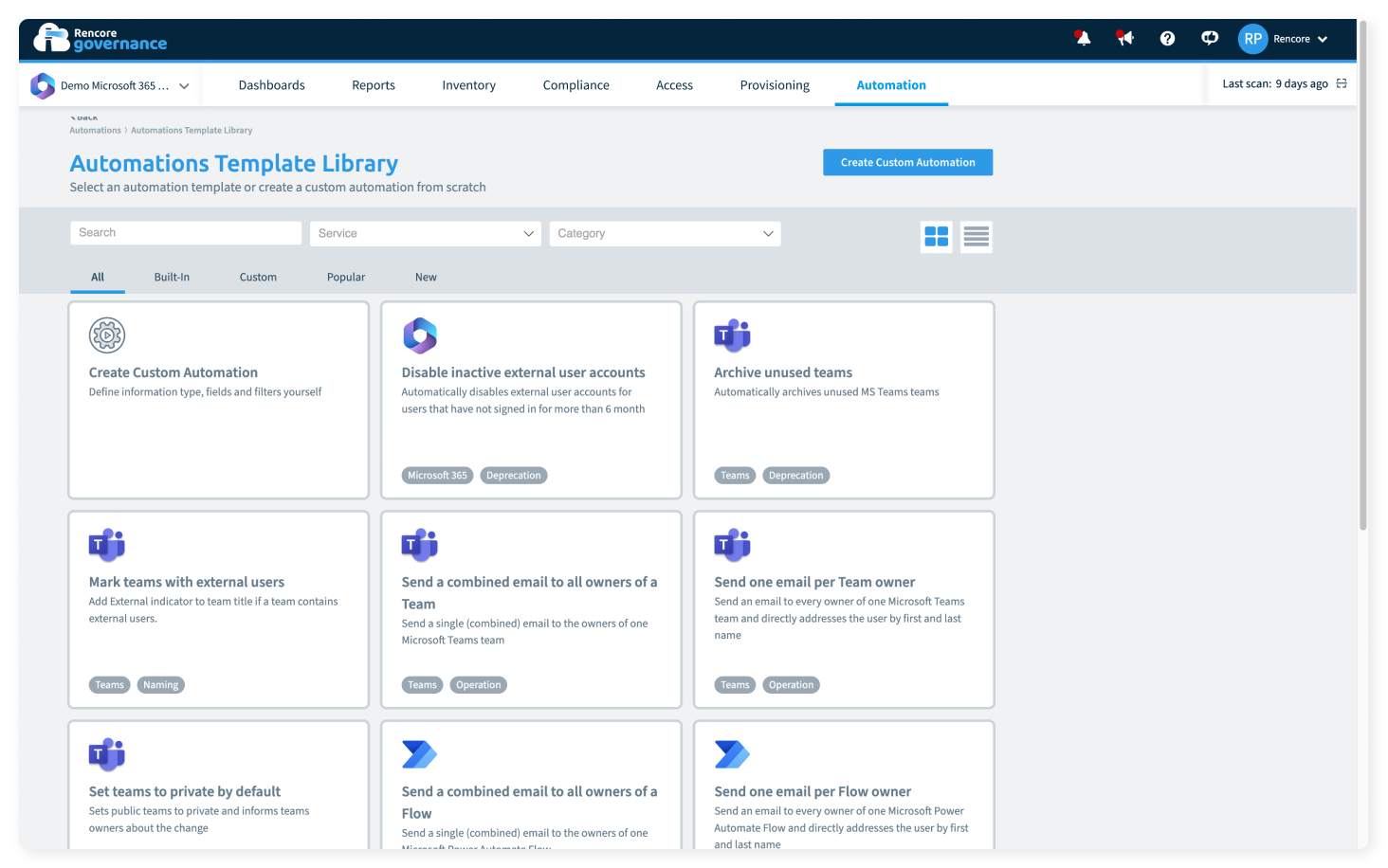Click the Automations Template Library heading
The image size is (1388, 868).
pyautogui.click(x=234, y=163)
